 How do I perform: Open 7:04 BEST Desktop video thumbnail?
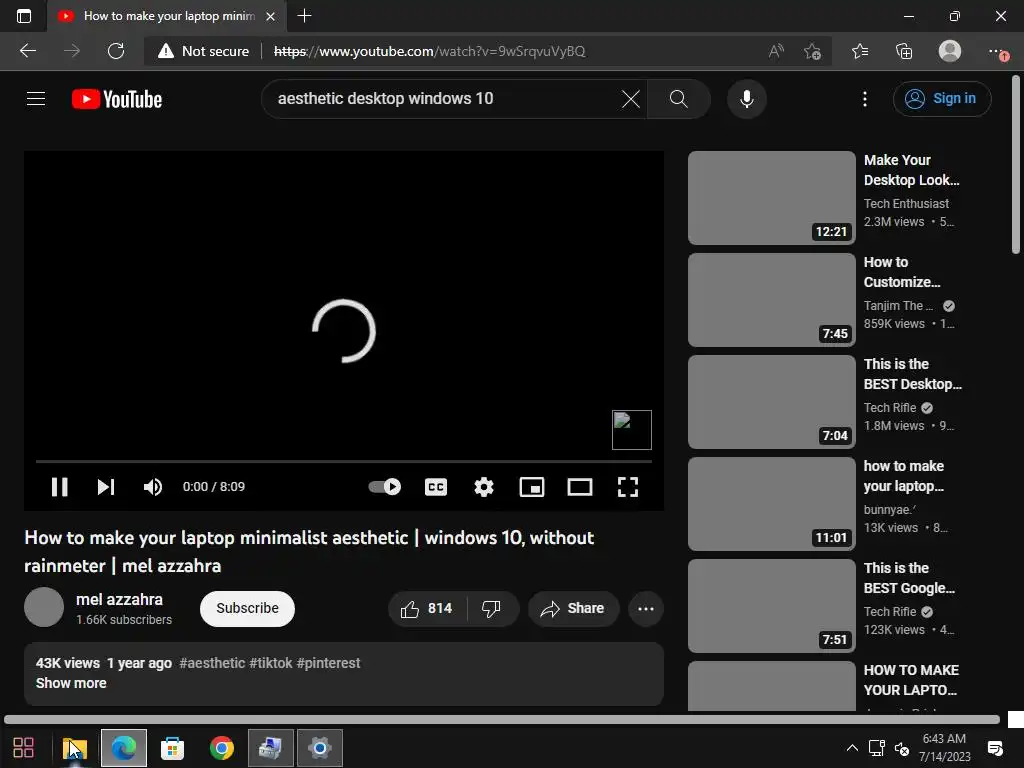(x=772, y=402)
